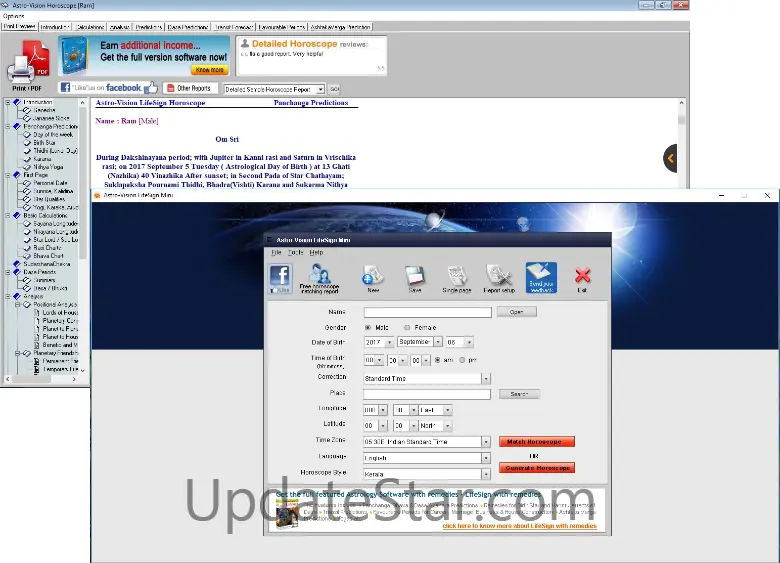Switch to the Analysis tab
The height and width of the screenshot is (563, 780).
(x=119, y=27)
